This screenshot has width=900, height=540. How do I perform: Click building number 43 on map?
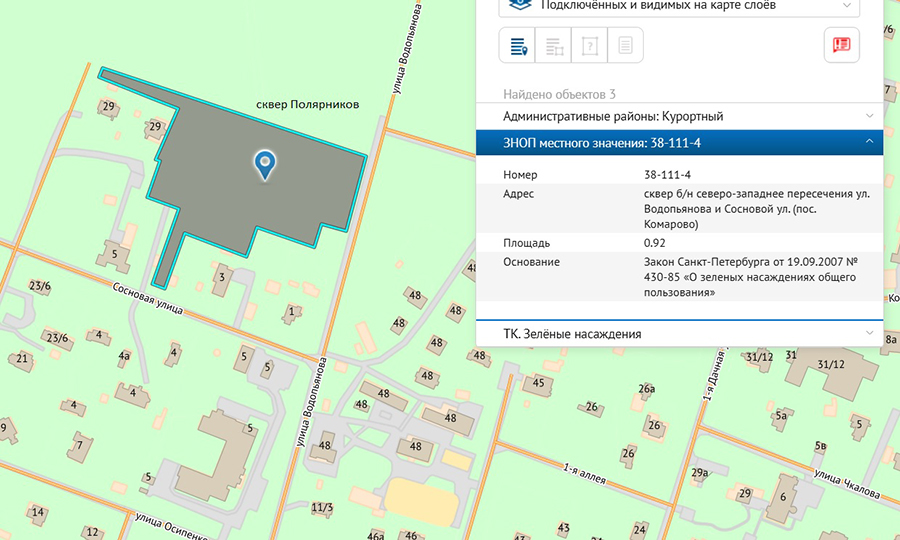pos(564,527)
